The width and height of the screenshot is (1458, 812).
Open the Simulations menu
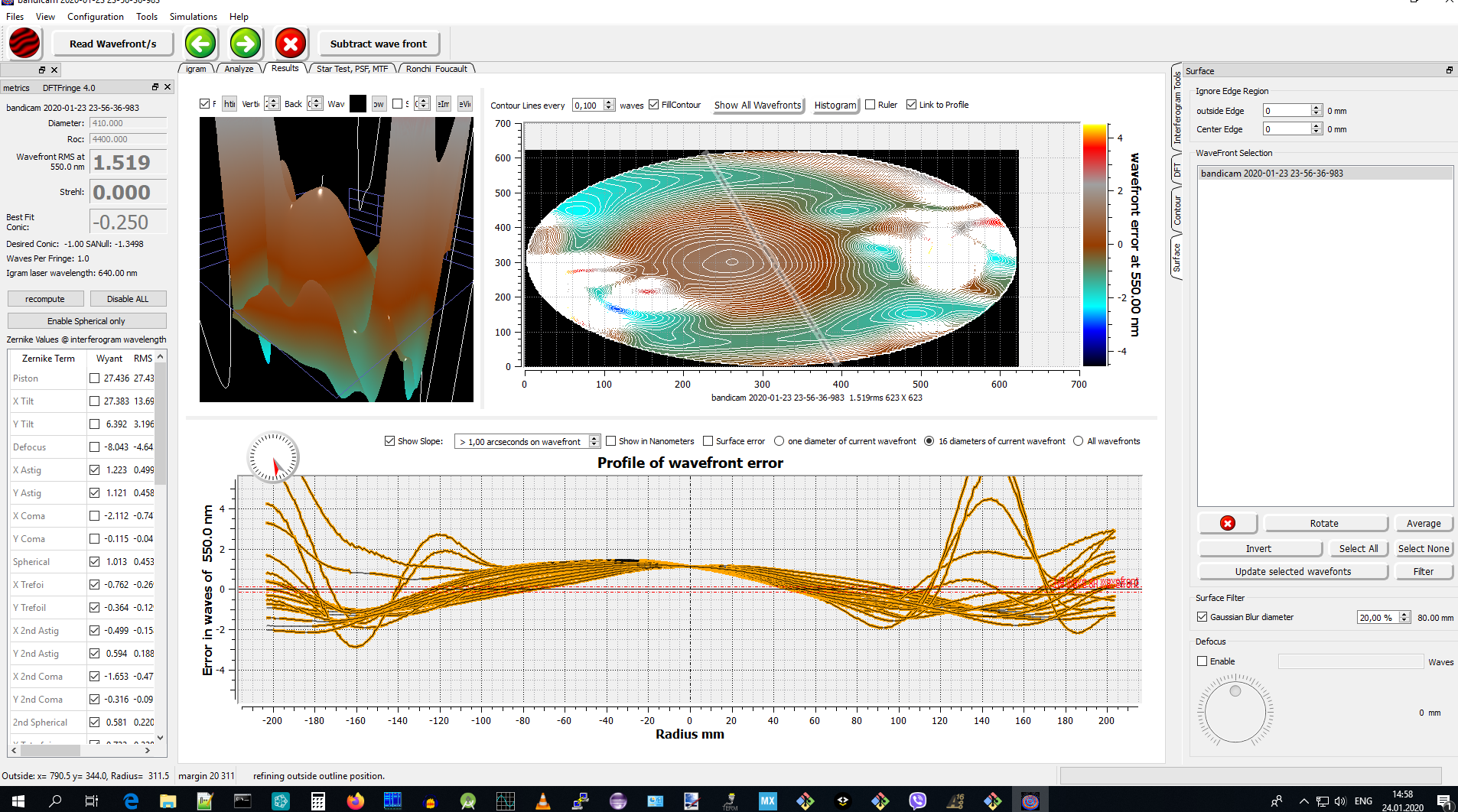click(x=193, y=16)
